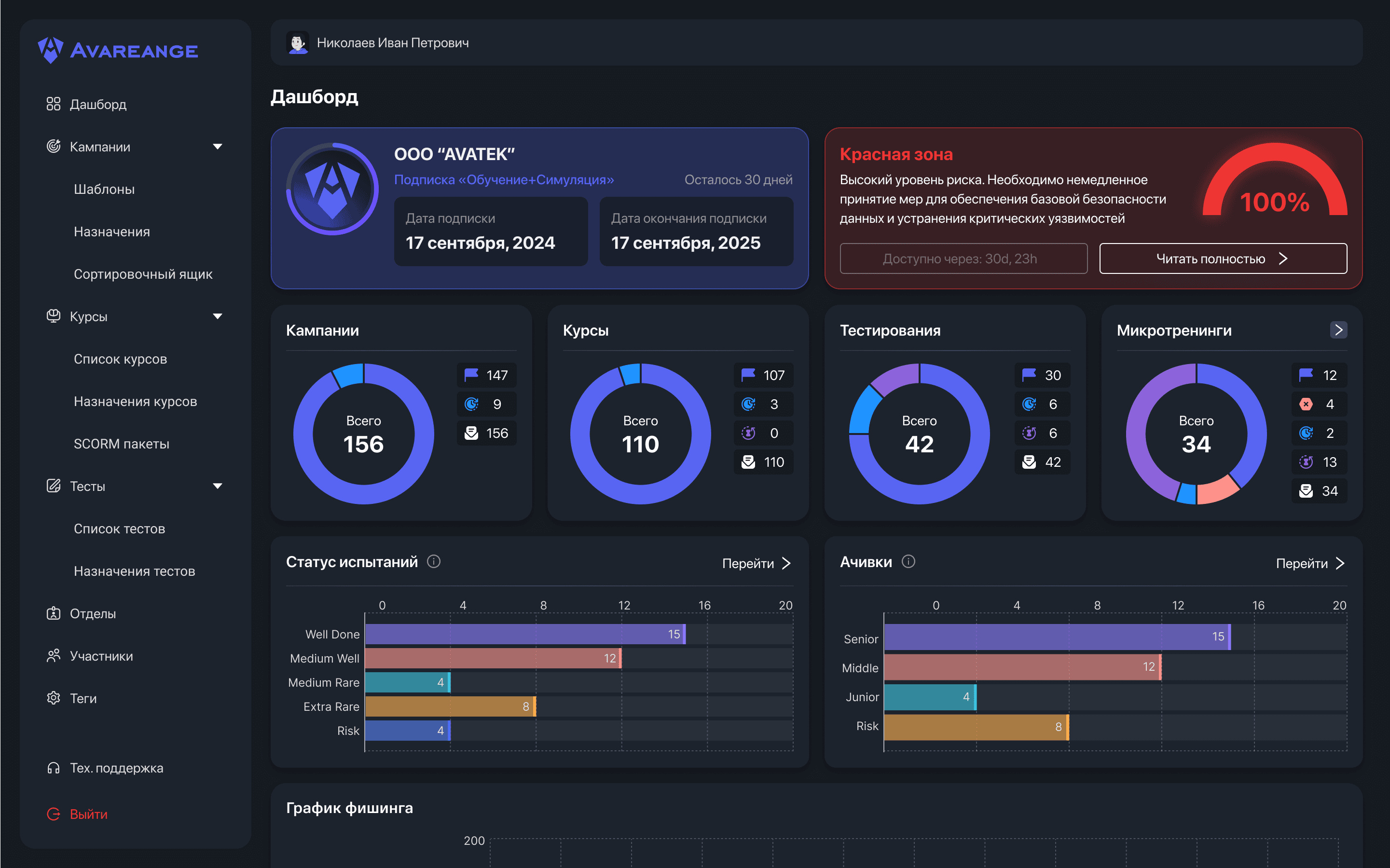Expand the Кампании sidebar menu
The image size is (1390, 868).
click(218, 147)
